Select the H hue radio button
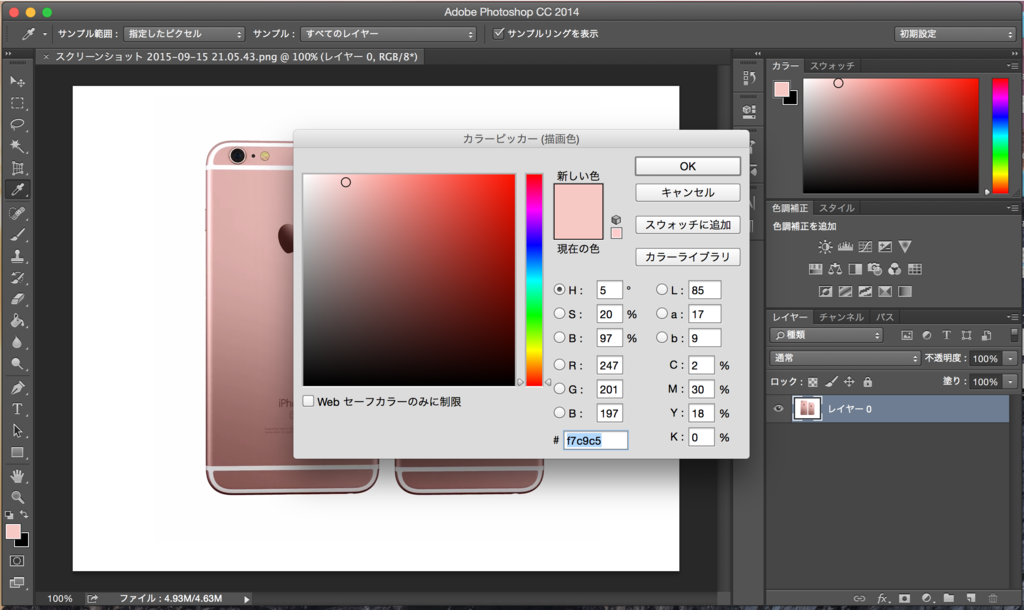Image resolution: width=1024 pixels, height=610 pixels. [559, 289]
